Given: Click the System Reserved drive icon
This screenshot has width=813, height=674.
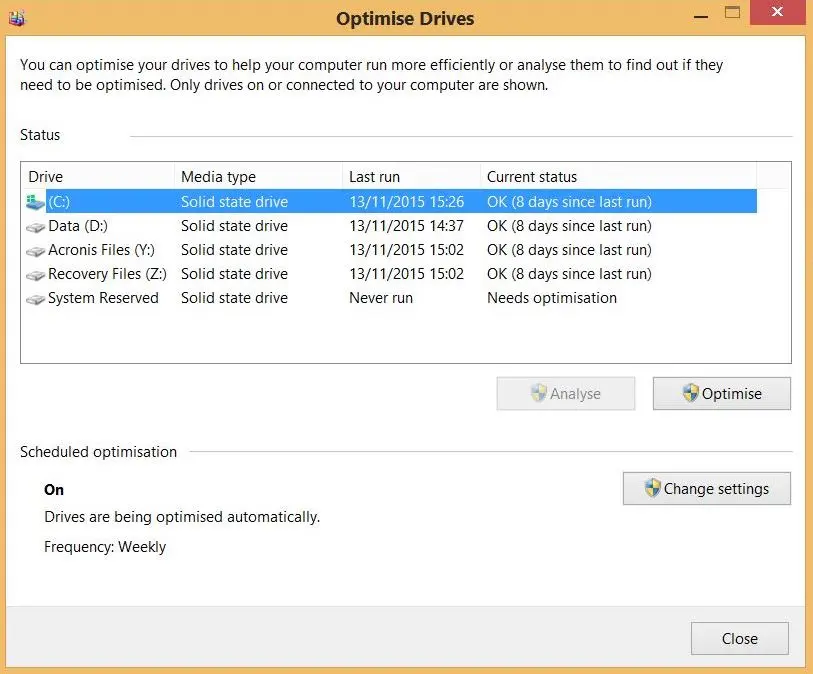Looking at the screenshot, I should tap(35, 299).
